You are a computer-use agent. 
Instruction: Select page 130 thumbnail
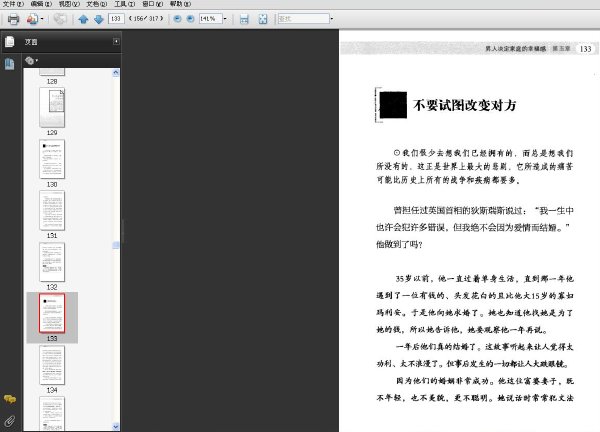tap(52, 159)
